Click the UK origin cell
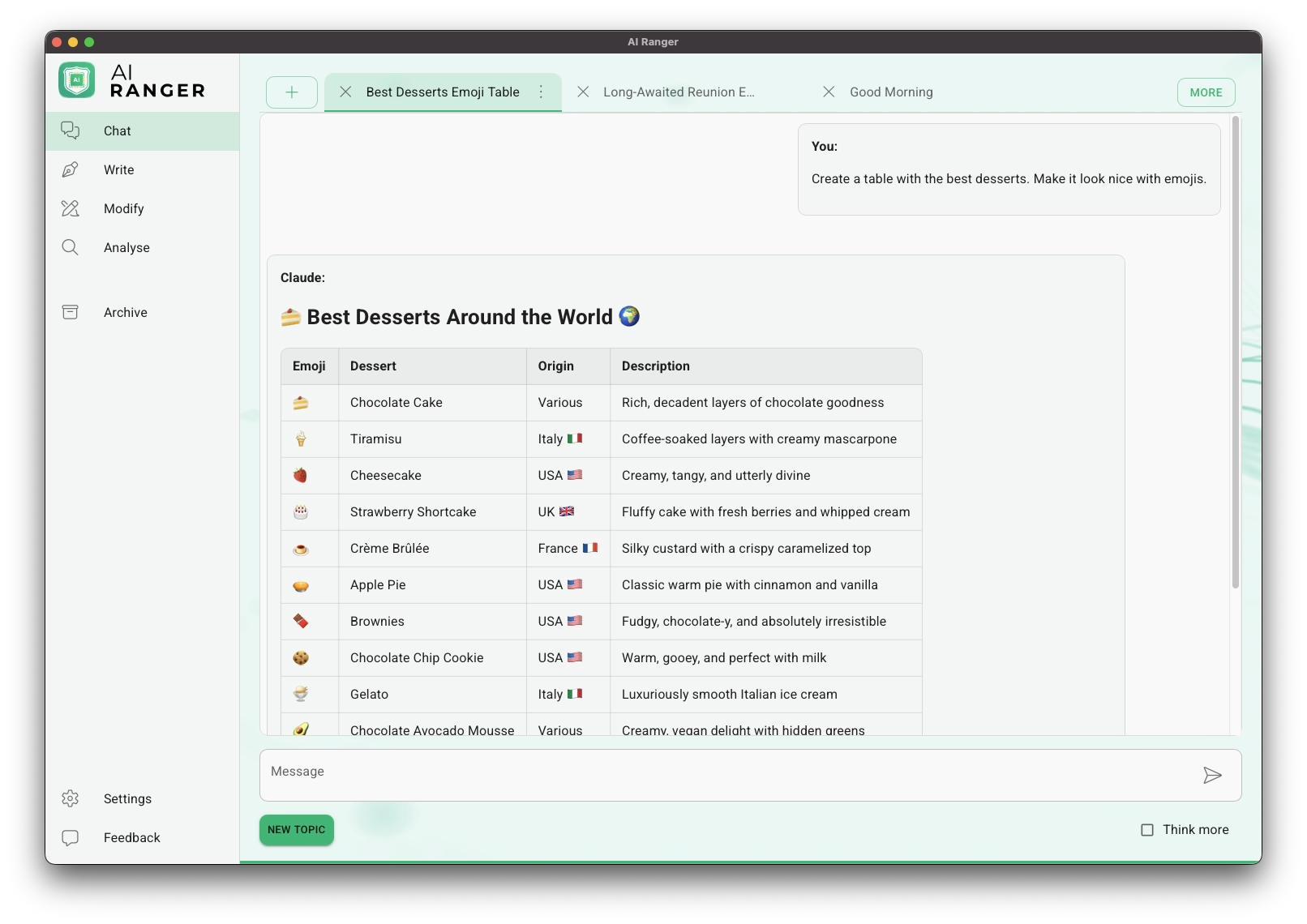The width and height of the screenshot is (1307, 924). click(x=568, y=512)
